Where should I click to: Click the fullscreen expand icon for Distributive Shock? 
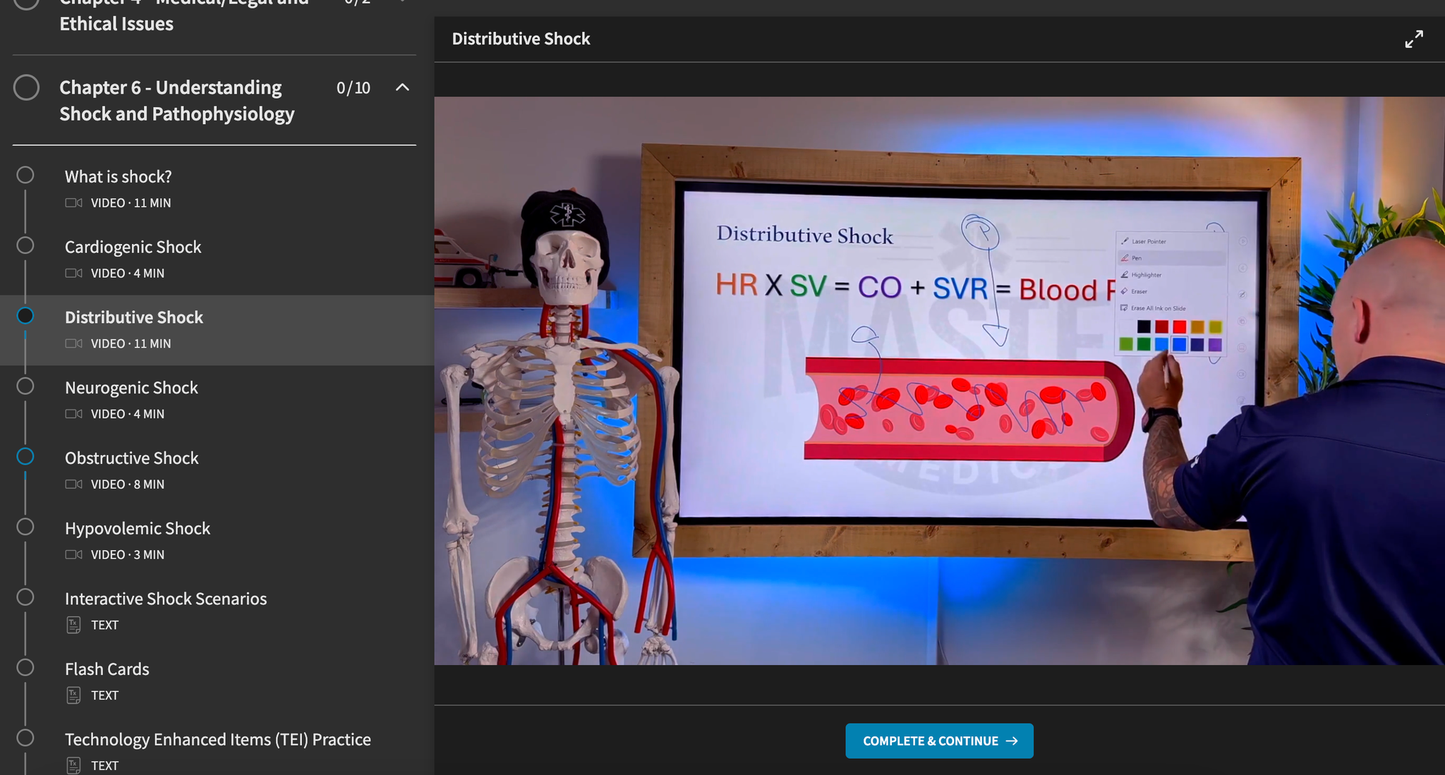pos(1413,38)
